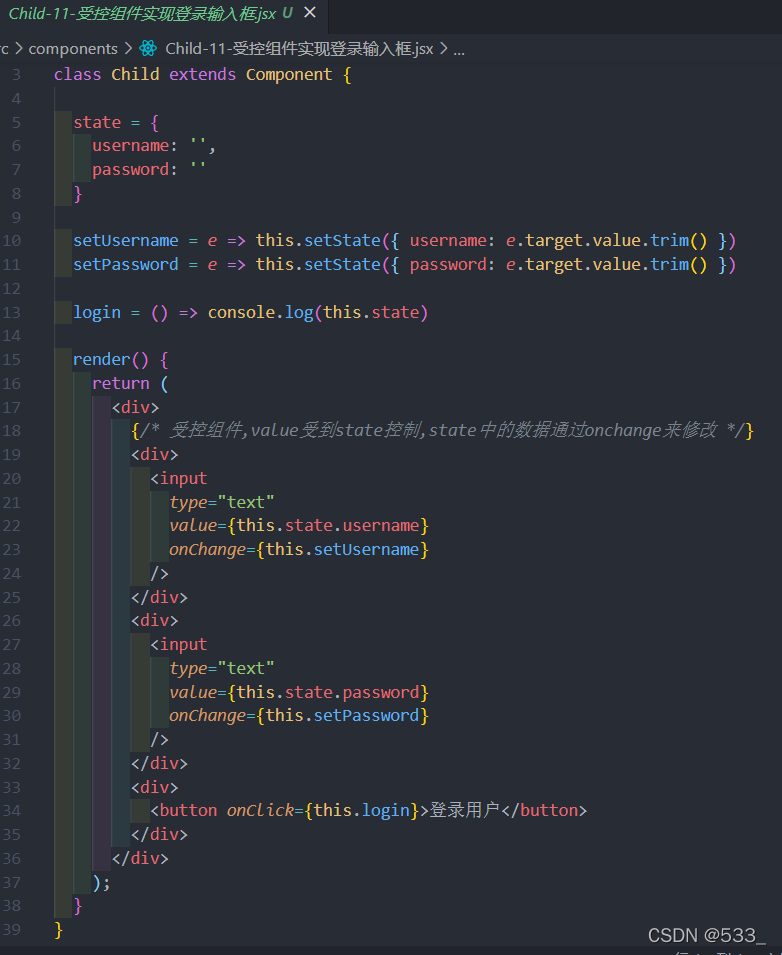Screen dimensions: 782x955
Task: Click 'this.state.username' value binding
Action: click(x=328, y=526)
